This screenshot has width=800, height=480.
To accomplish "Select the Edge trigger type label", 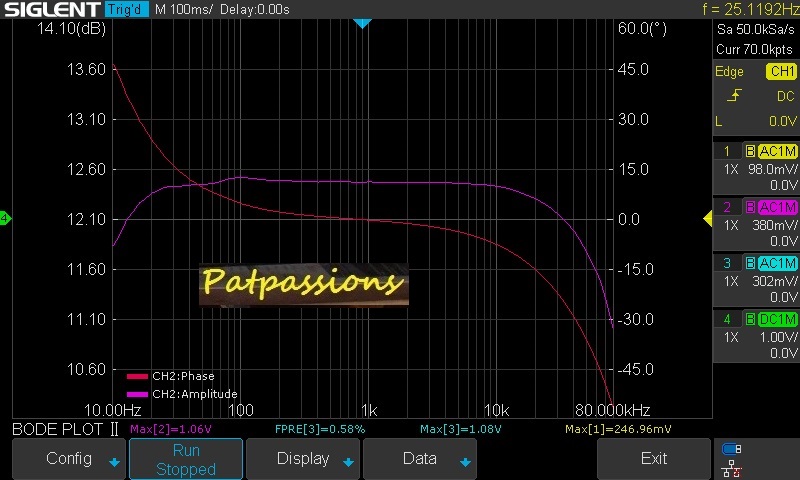I will [729, 72].
